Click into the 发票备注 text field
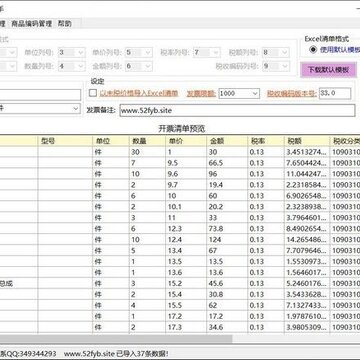Image resolution: width=360 pixels, height=360 pixels. [x=237, y=110]
